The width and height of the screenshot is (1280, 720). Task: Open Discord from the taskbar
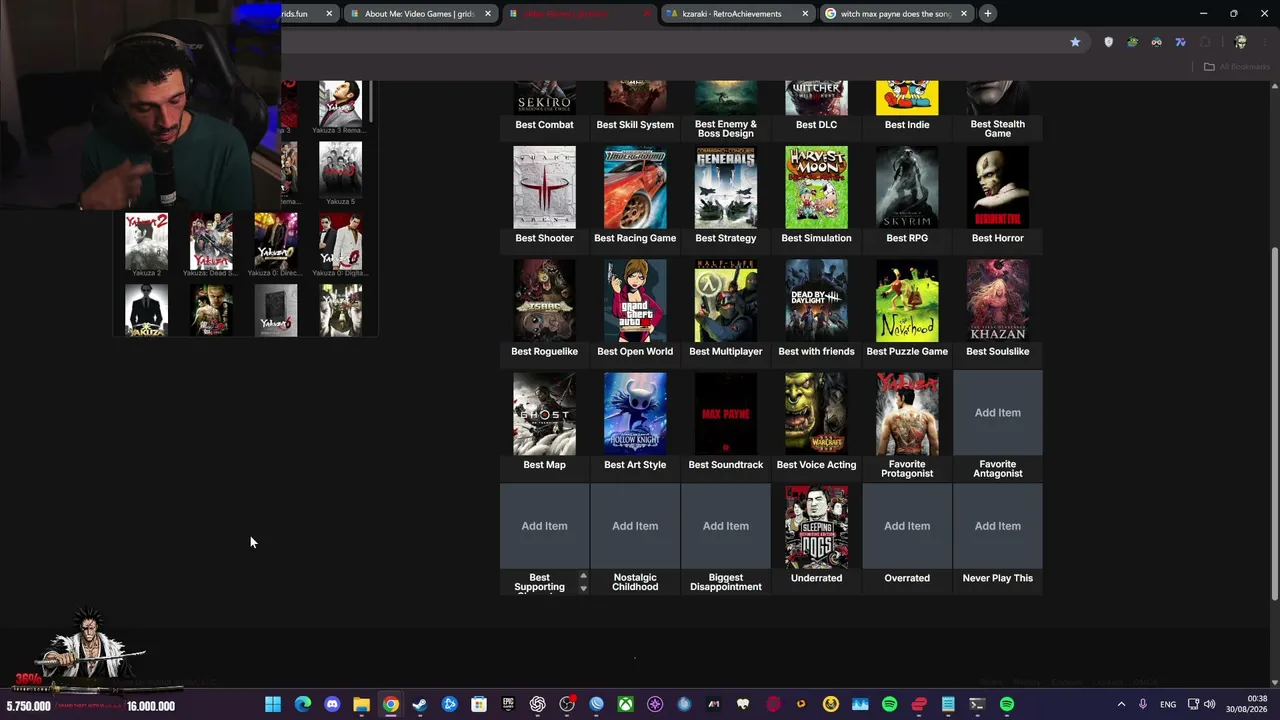pyautogui.click(x=332, y=705)
